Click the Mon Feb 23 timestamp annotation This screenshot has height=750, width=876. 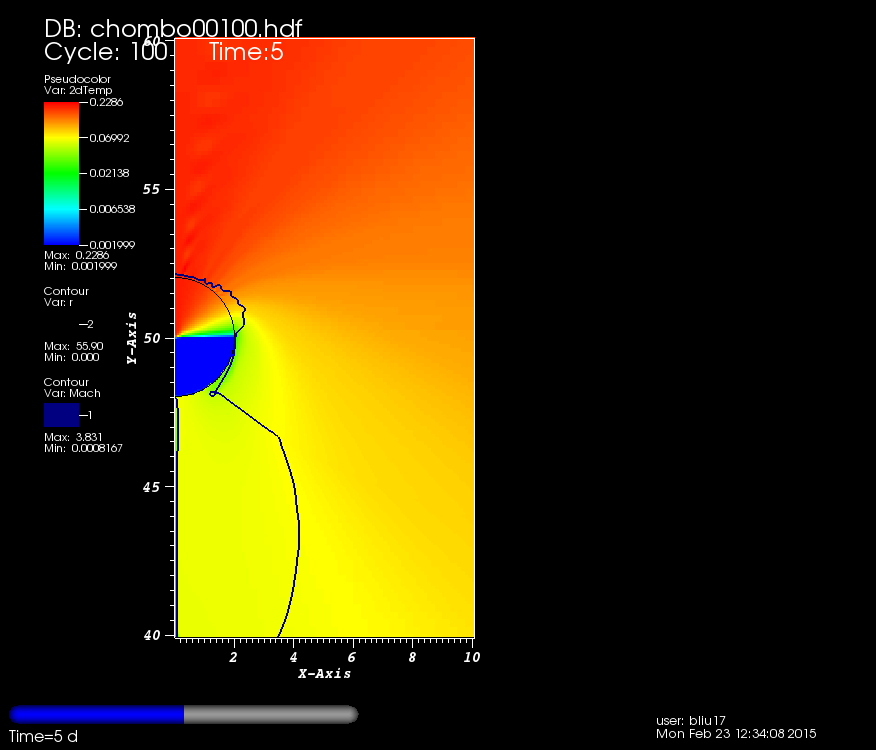[x=736, y=733]
